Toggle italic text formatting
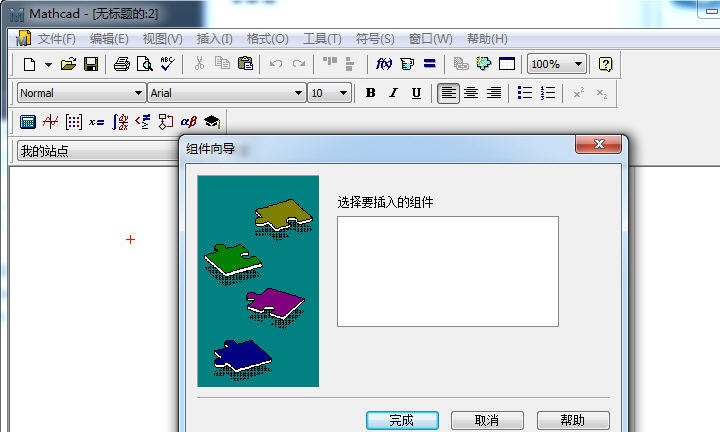This screenshot has height=432, width=720. (x=393, y=93)
